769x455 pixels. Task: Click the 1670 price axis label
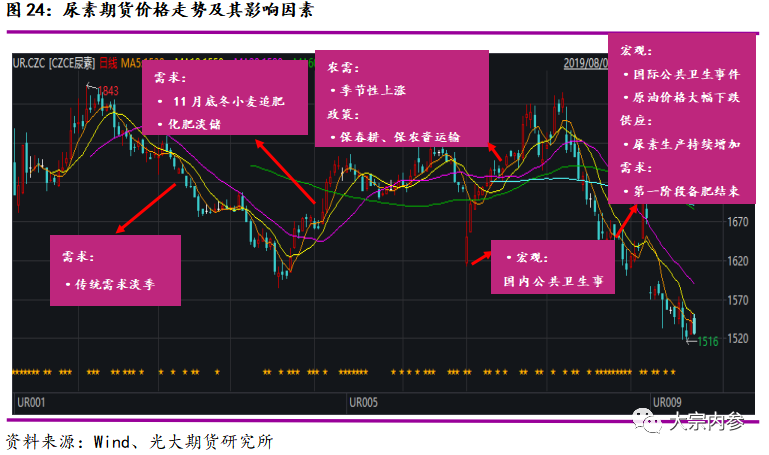pos(738,222)
